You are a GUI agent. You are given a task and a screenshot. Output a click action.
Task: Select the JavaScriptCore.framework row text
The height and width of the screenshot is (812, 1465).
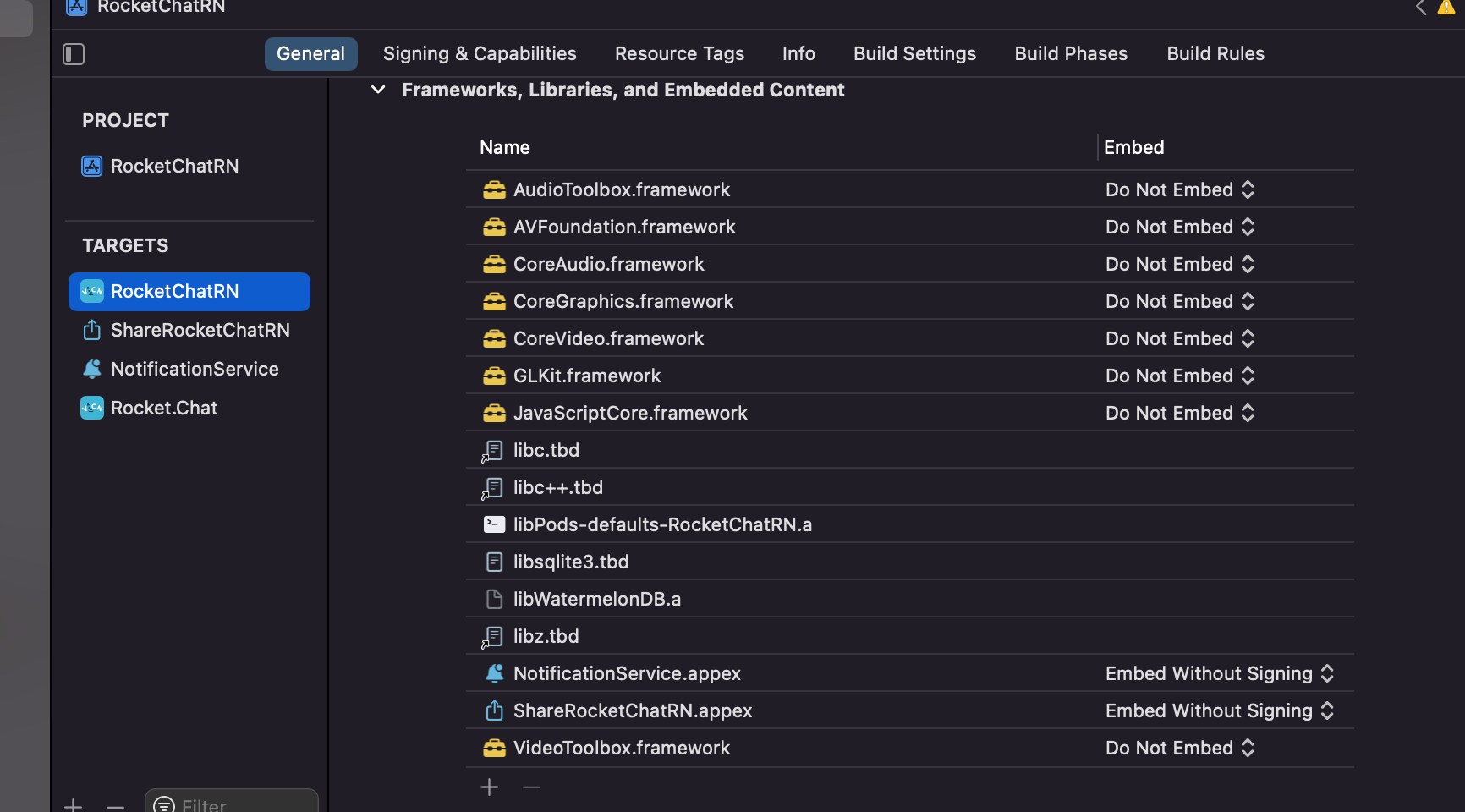point(630,413)
